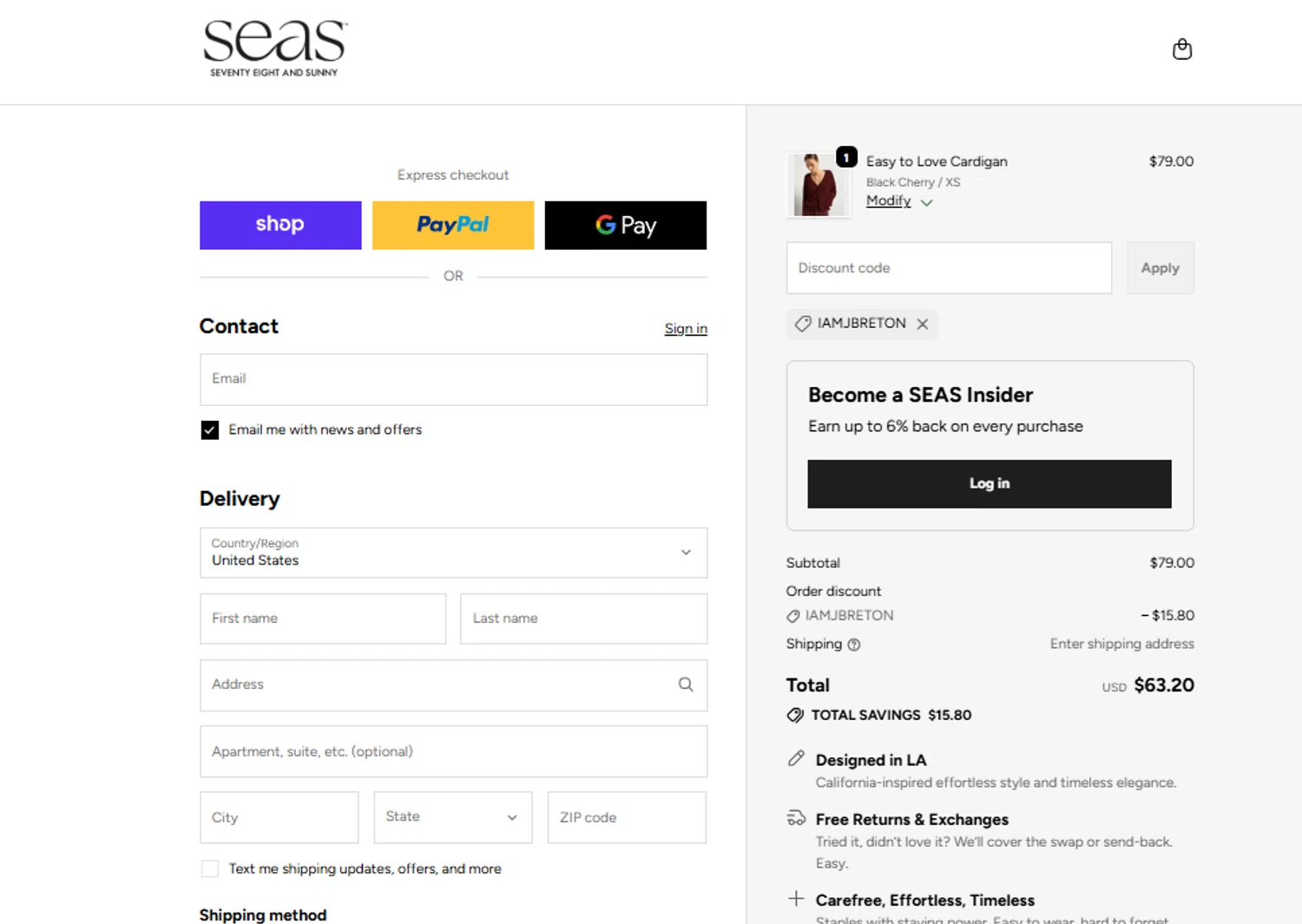Image resolution: width=1302 pixels, height=924 pixels.
Task: Click the SEAS logo
Action: (275, 49)
